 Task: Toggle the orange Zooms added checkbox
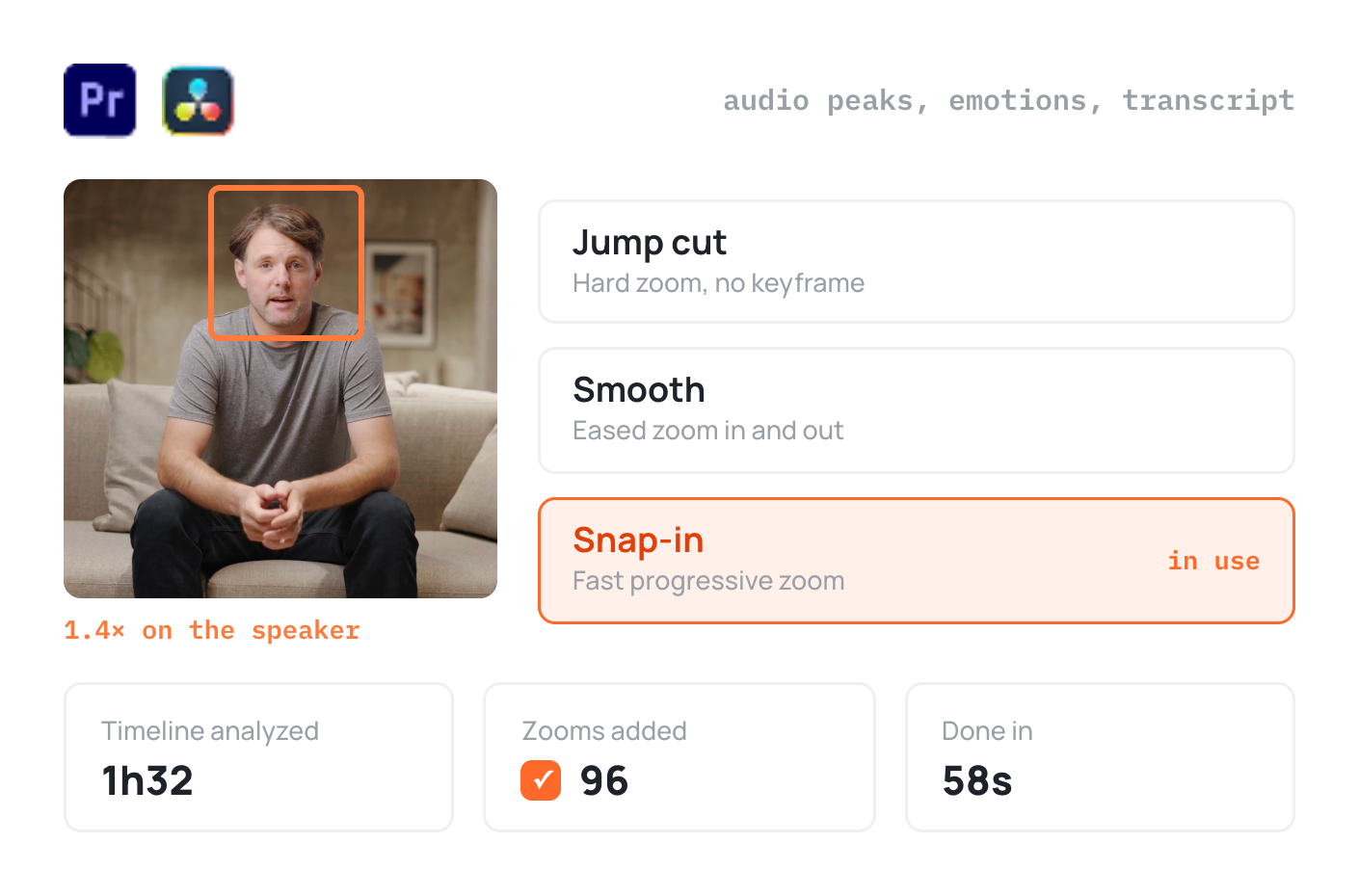point(541,780)
